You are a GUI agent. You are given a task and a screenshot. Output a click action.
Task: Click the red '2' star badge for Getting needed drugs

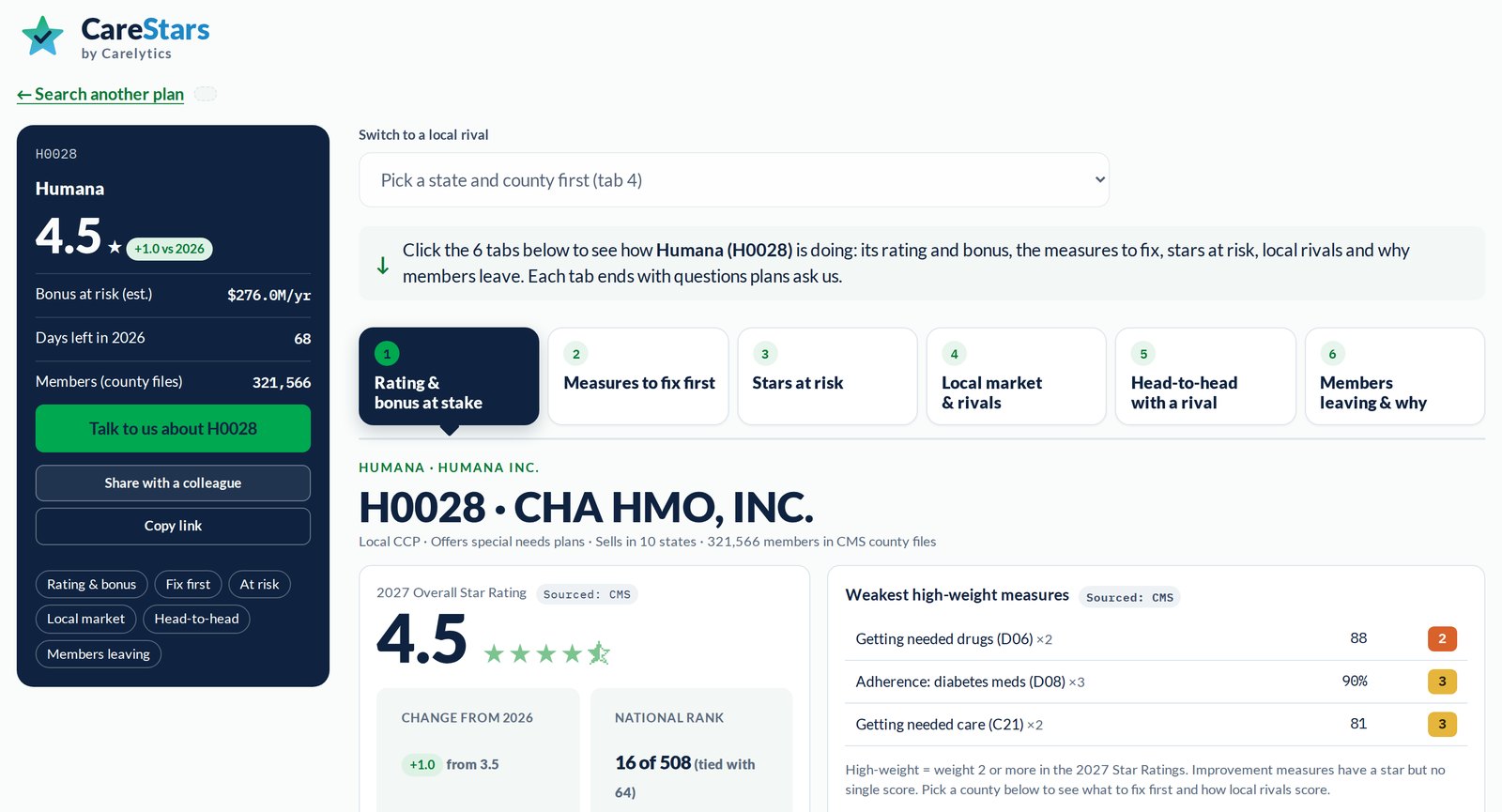click(1442, 639)
